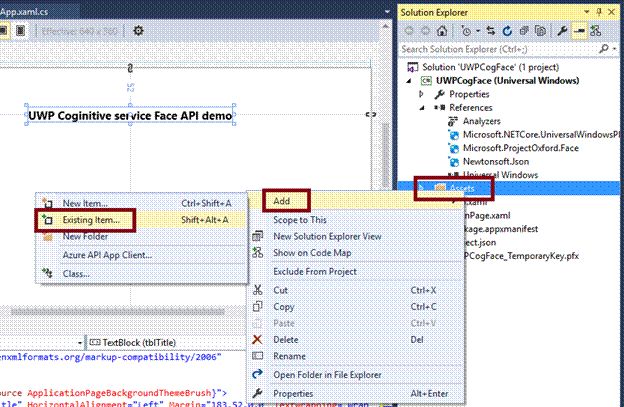Select Microsoft.NETCore.UniversalWindowsPlatform reference
624x407 pixels.
point(541,134)
